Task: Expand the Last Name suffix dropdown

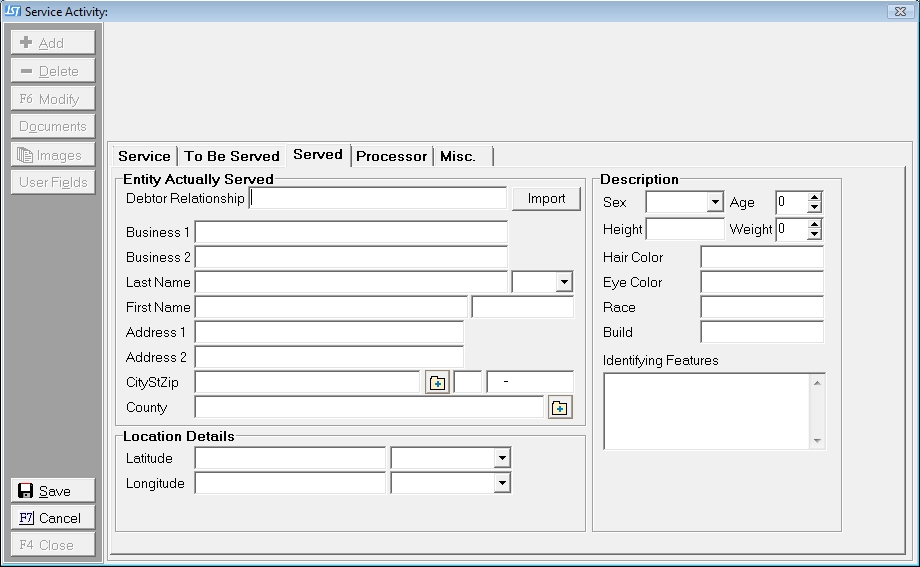Action: (x=564, y=283)
